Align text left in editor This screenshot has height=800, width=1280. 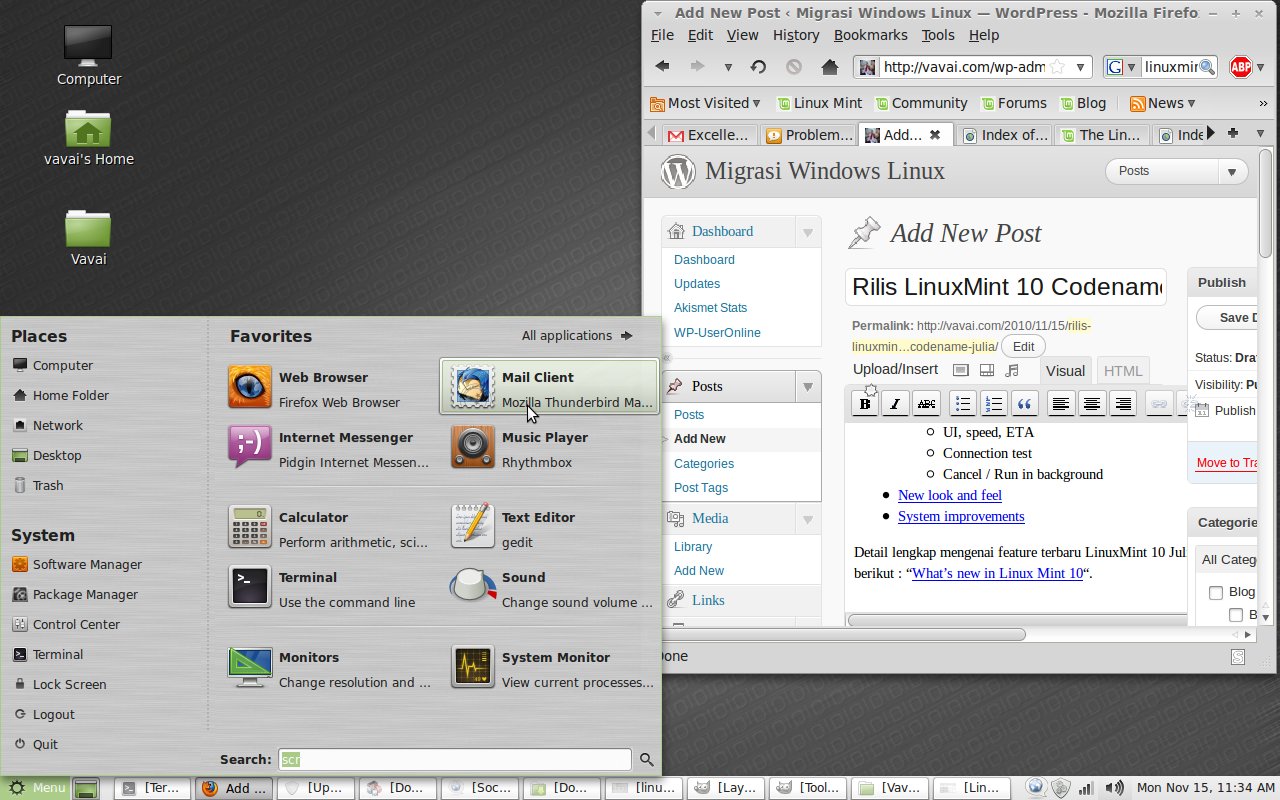(1061, 404)
